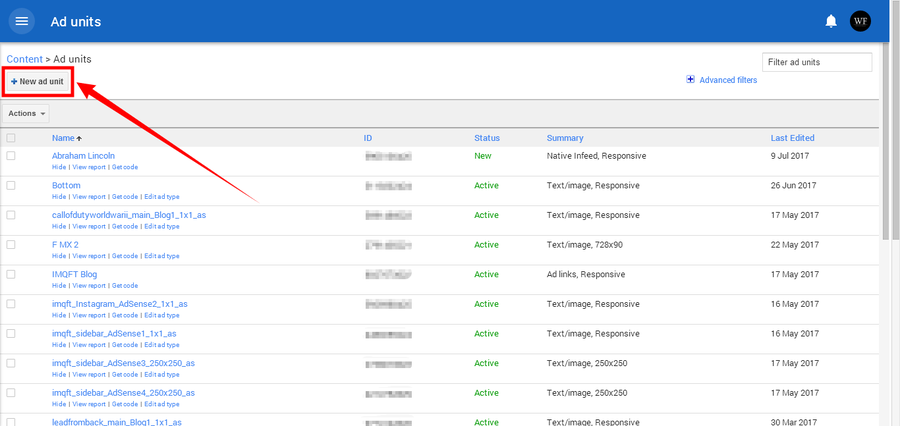Open the Abraham Lincoln ad unit
The image size is (900, 426).
(83, 156)
